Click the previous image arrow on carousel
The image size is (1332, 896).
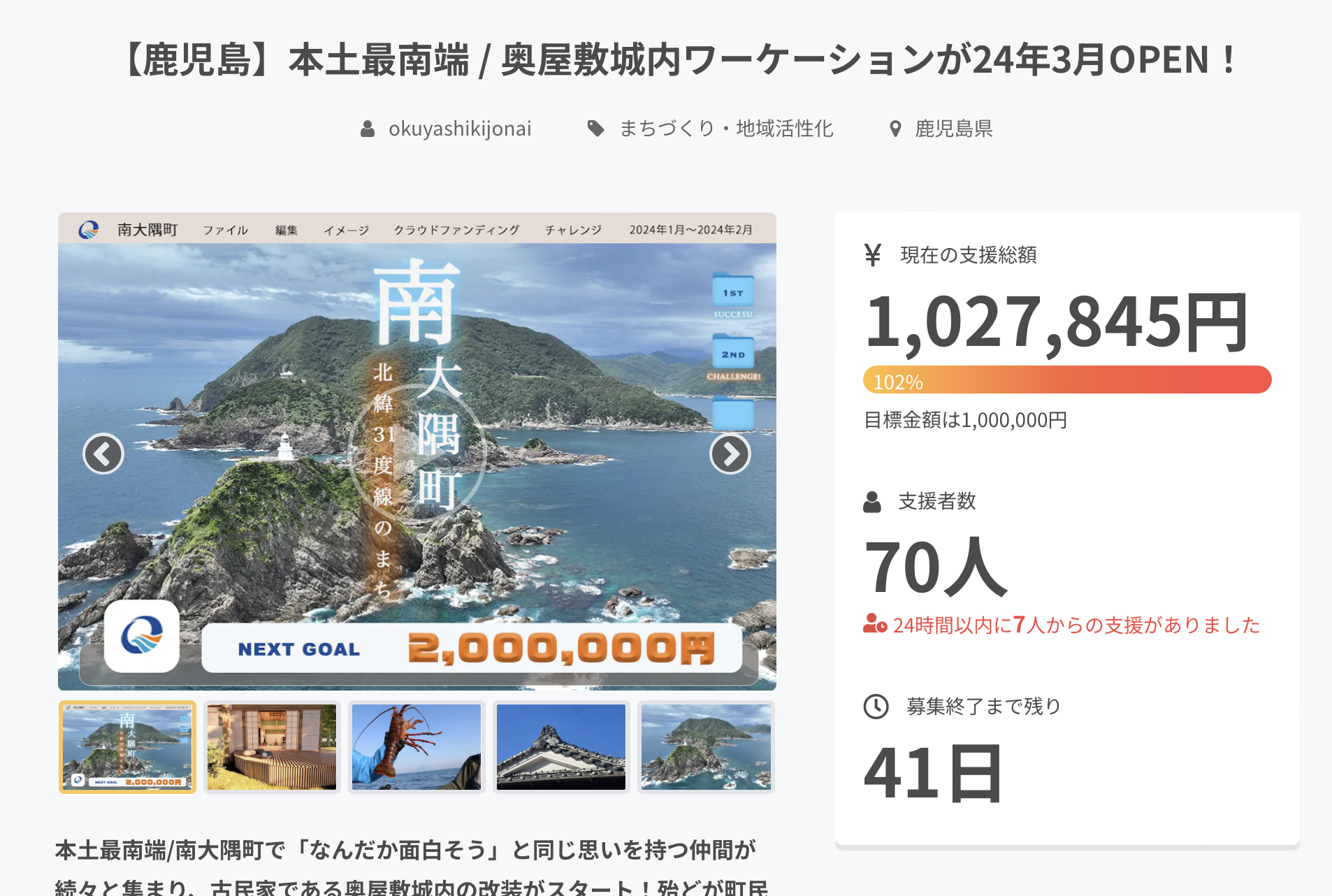(103, 454)
